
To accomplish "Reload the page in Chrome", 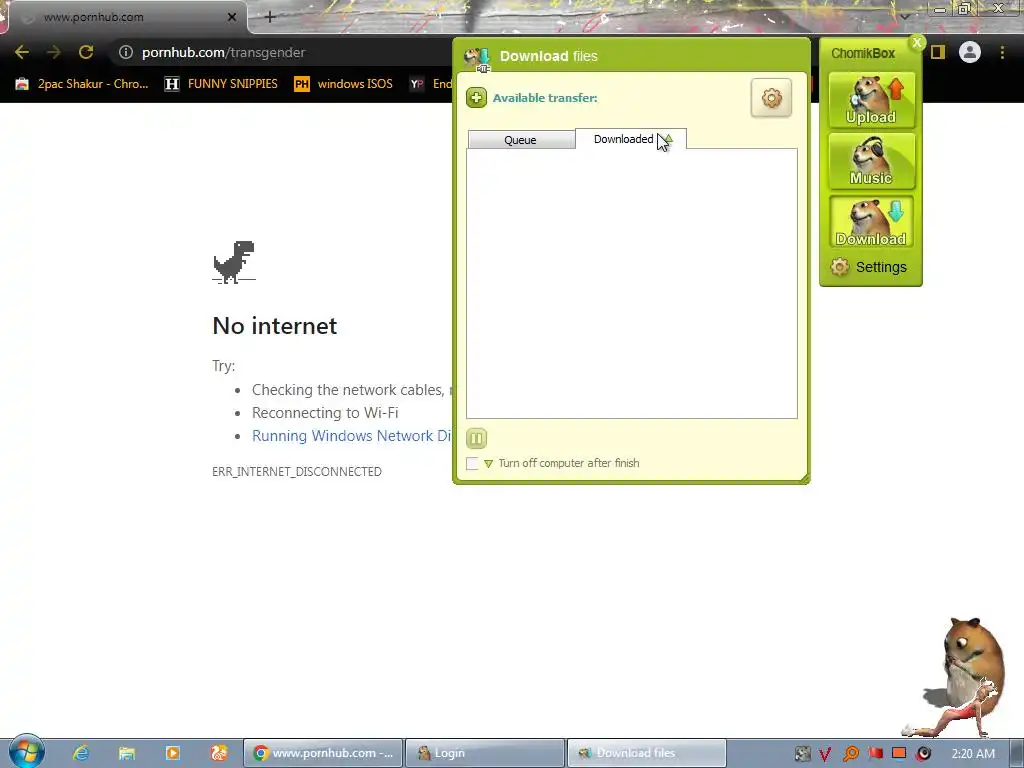I will pyautogui.click(x=86, y=52).
